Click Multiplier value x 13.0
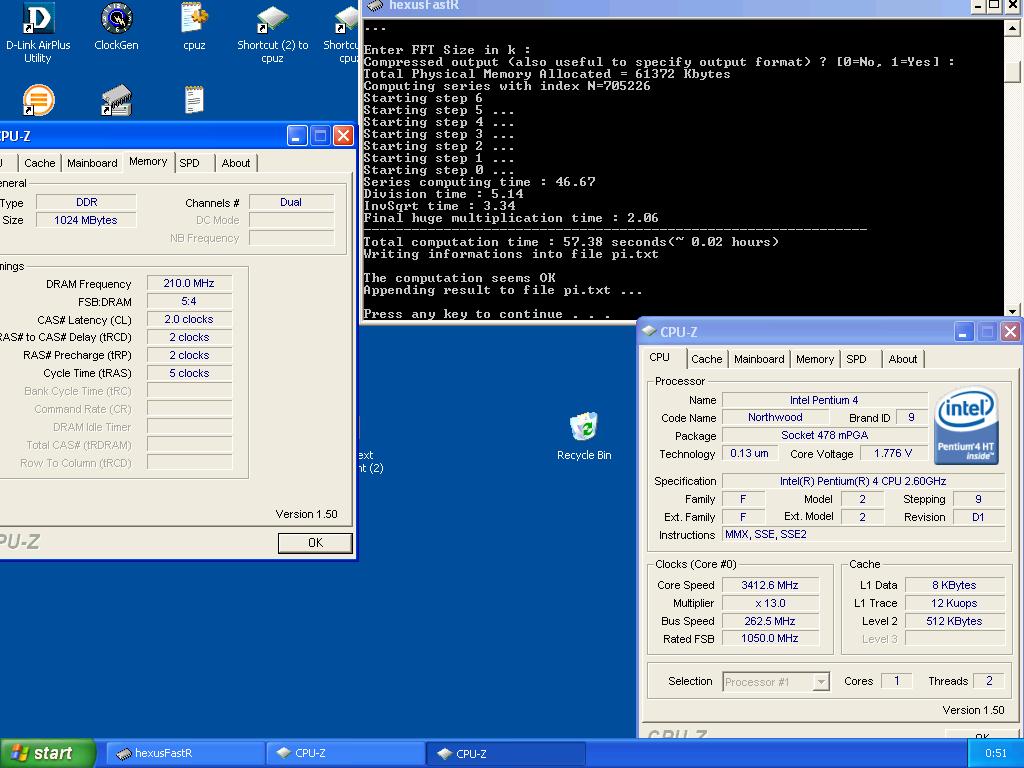The height and width of the screenshot is (768, 1024). pyautogui.click(x=770, y=603)
